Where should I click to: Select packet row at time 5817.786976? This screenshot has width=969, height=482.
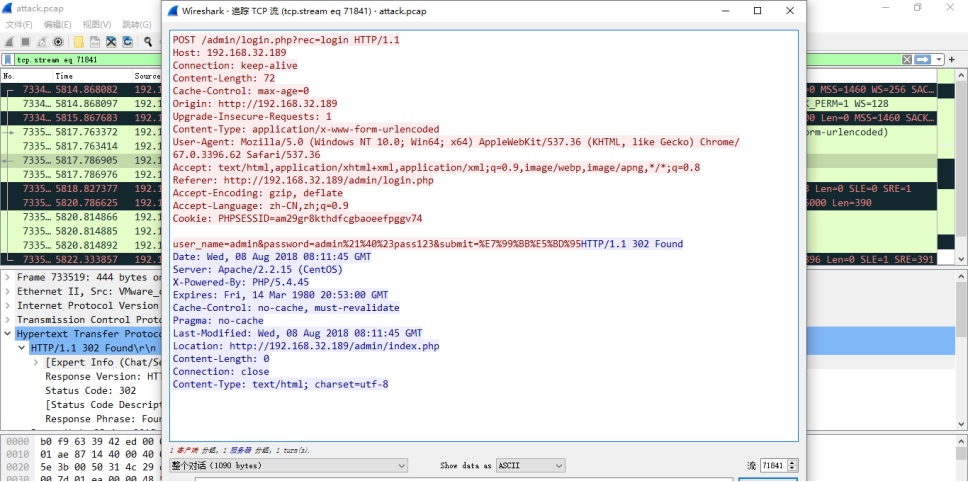[x=81, y=175]
